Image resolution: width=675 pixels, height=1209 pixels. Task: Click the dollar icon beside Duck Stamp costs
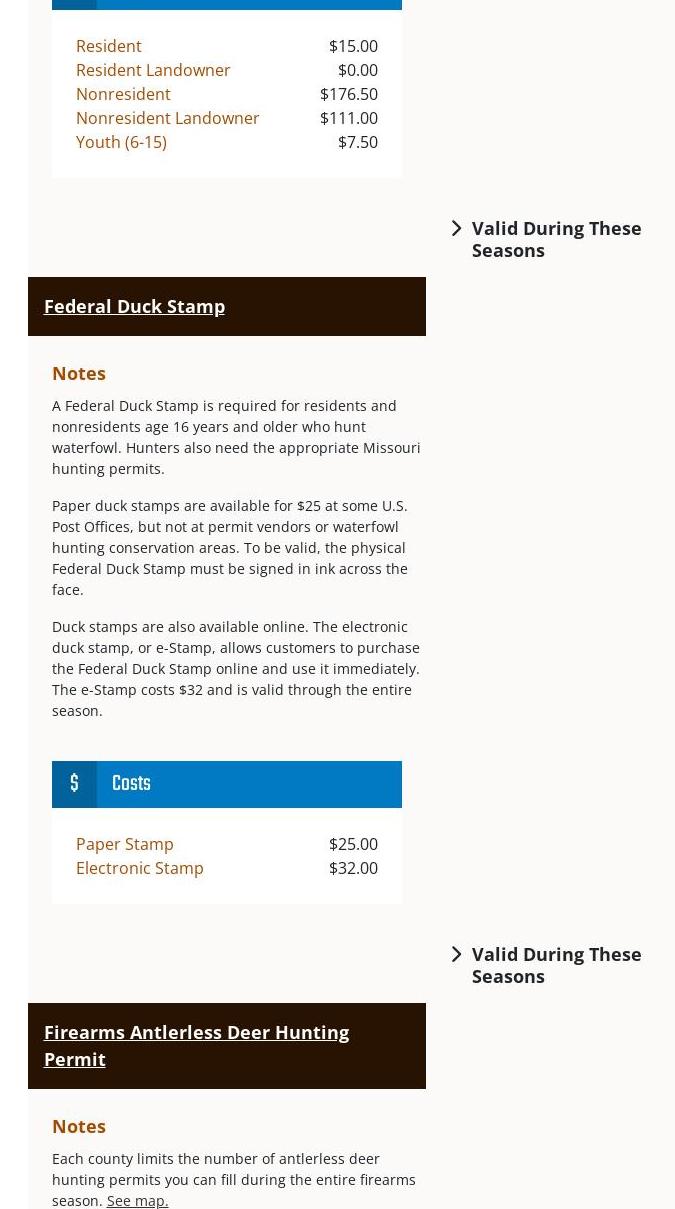(74, 784)
